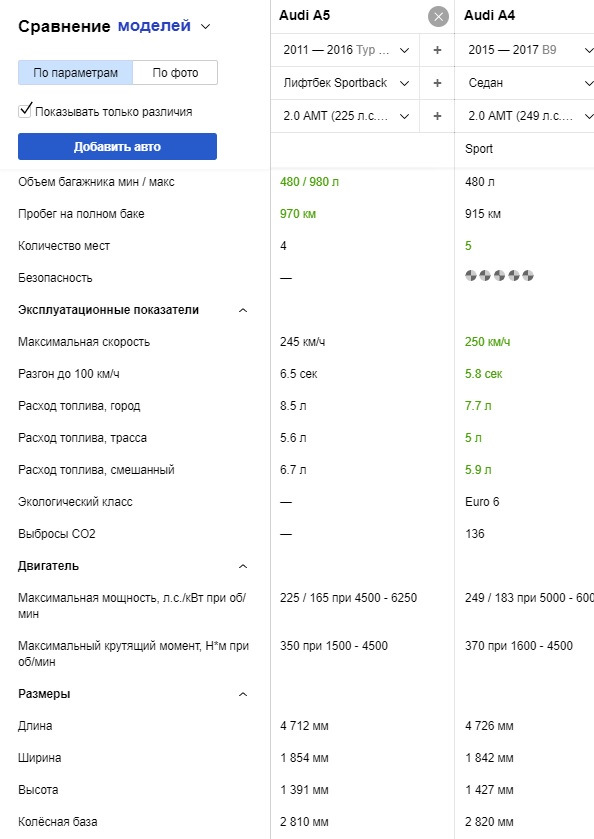Open the Audi A5 generation dropdown
The image size is (594, 839).
pyautogui.click(x=345, y=50)
